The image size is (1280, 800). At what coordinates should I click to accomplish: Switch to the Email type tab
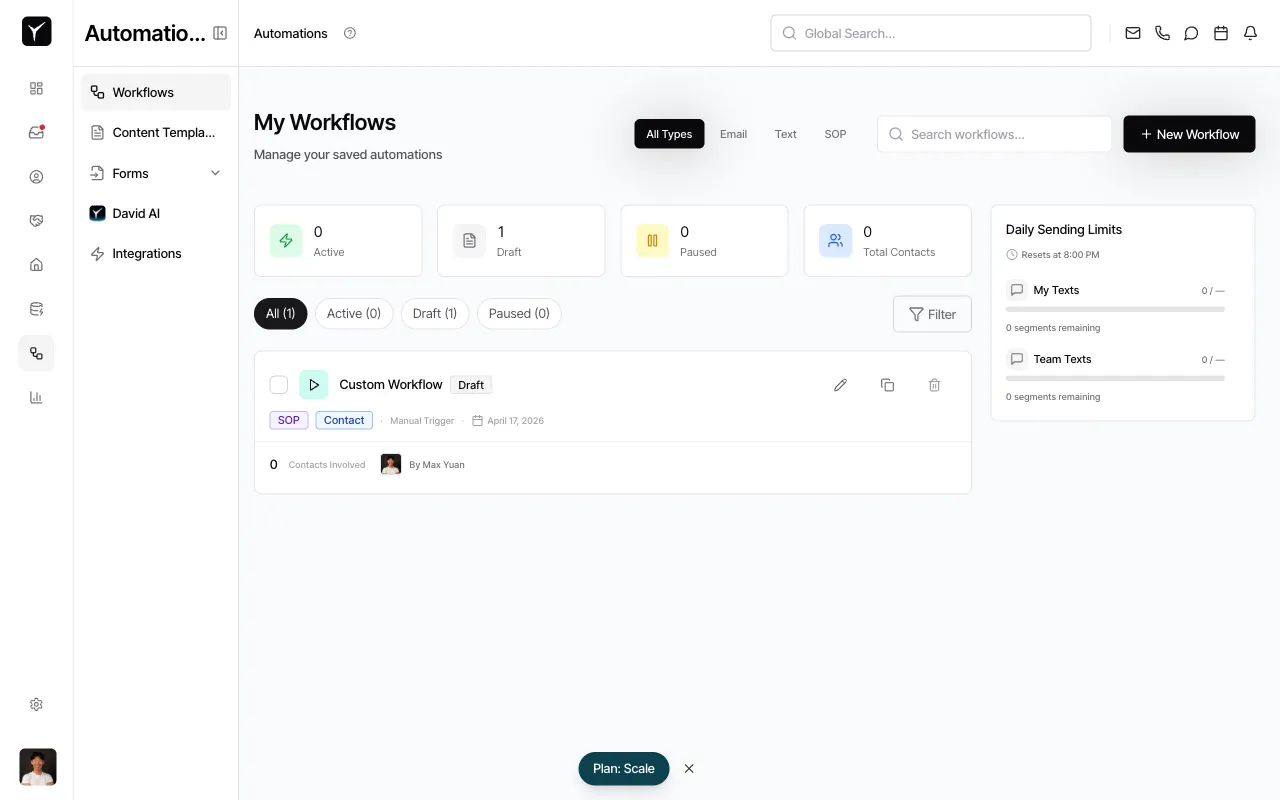(733, 134)
